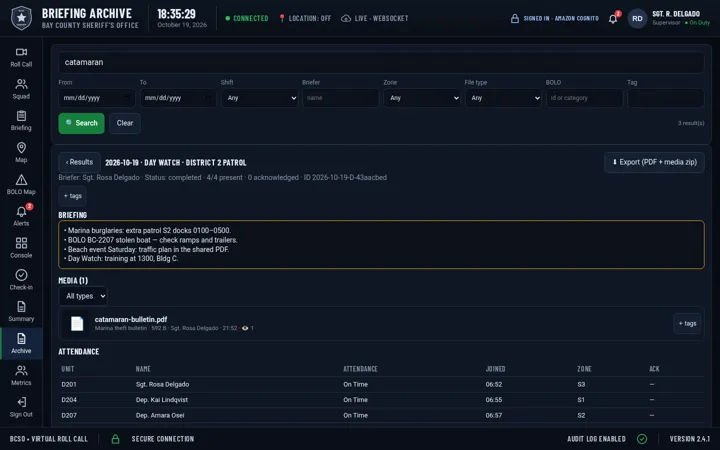This screenshot has height=450, width=720.
Task: Open catamaran-bulletin.pdf file name
Action: [131, 319]
